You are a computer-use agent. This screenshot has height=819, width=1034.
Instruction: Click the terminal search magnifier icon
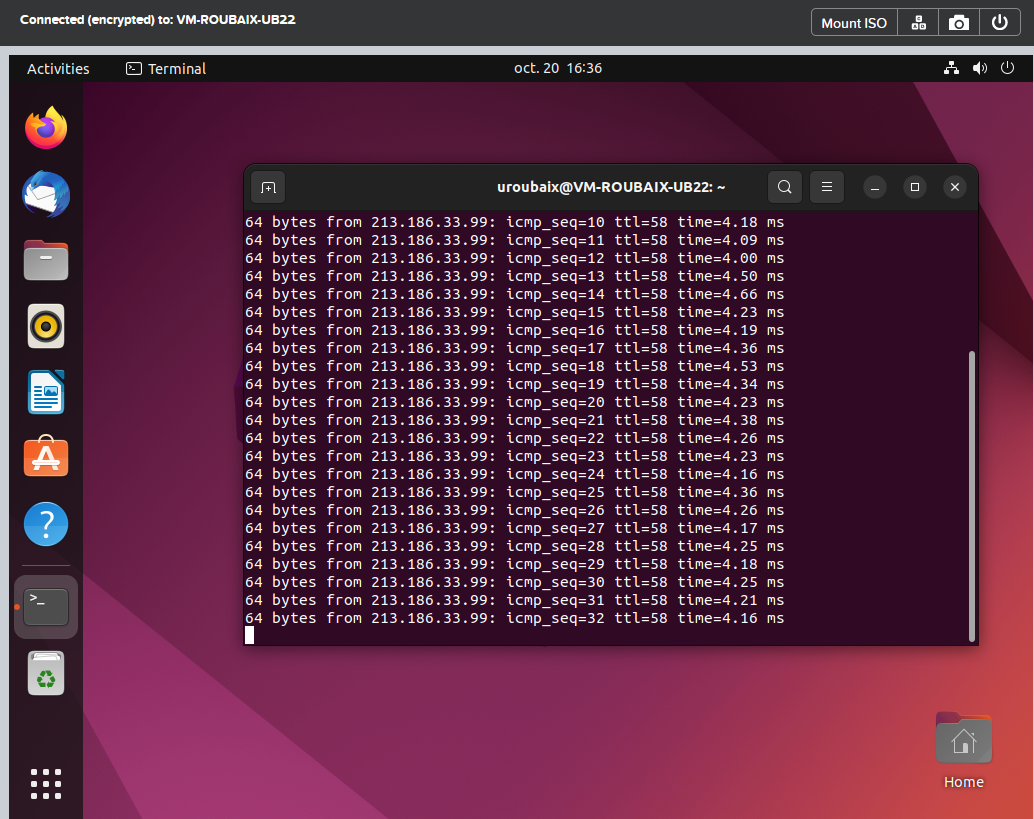(x=785, y=187)
